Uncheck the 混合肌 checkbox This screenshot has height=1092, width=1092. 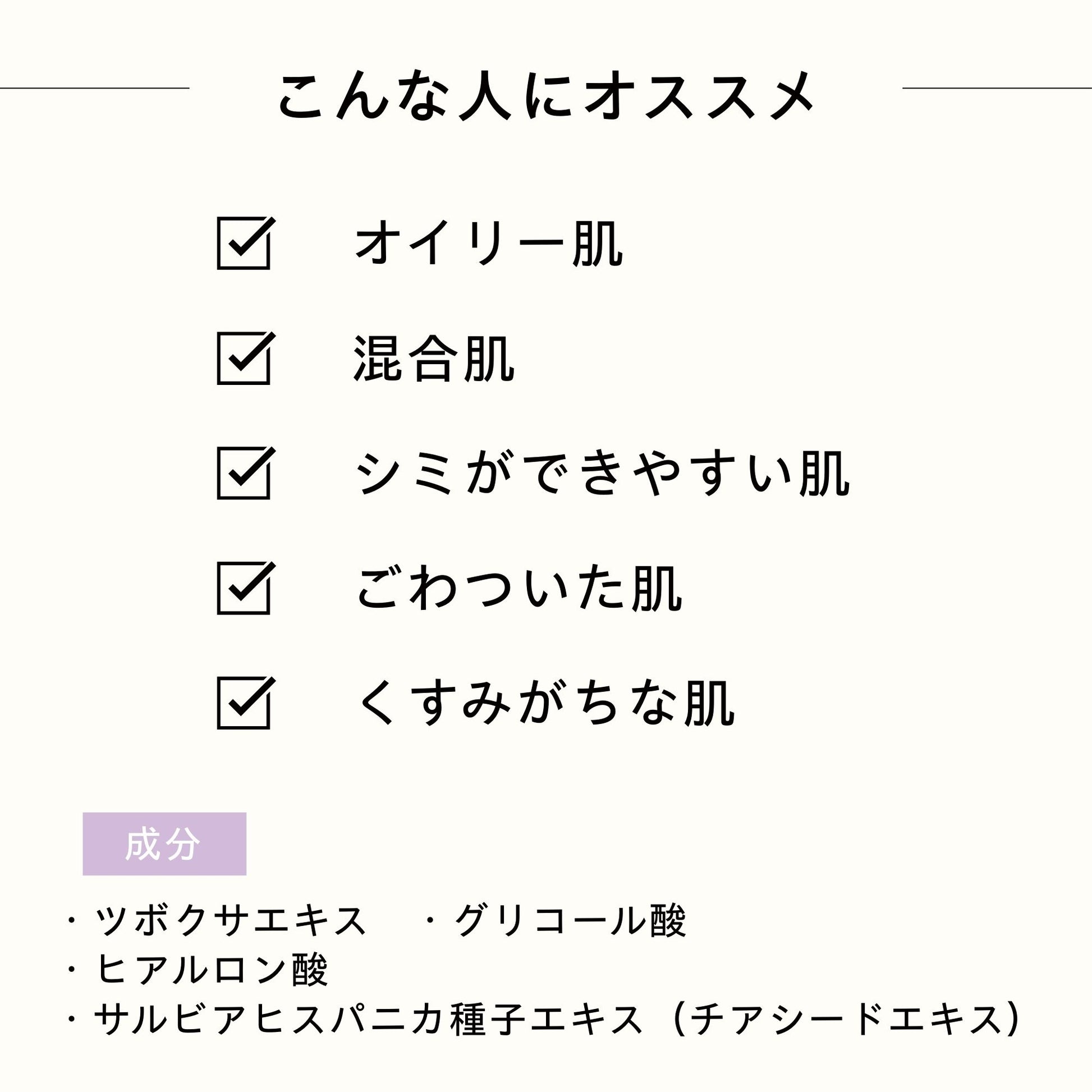coord(244,359)
